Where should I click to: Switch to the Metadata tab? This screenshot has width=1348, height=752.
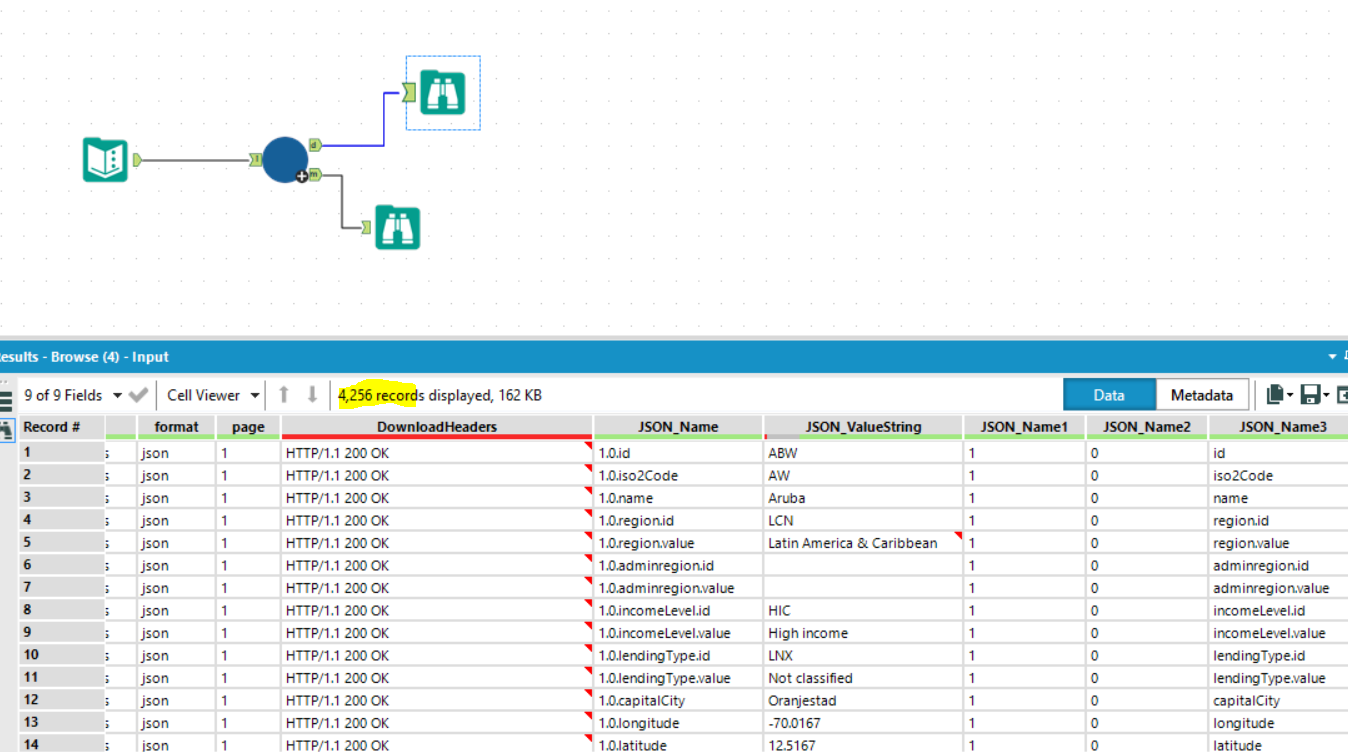(1202, 395)
